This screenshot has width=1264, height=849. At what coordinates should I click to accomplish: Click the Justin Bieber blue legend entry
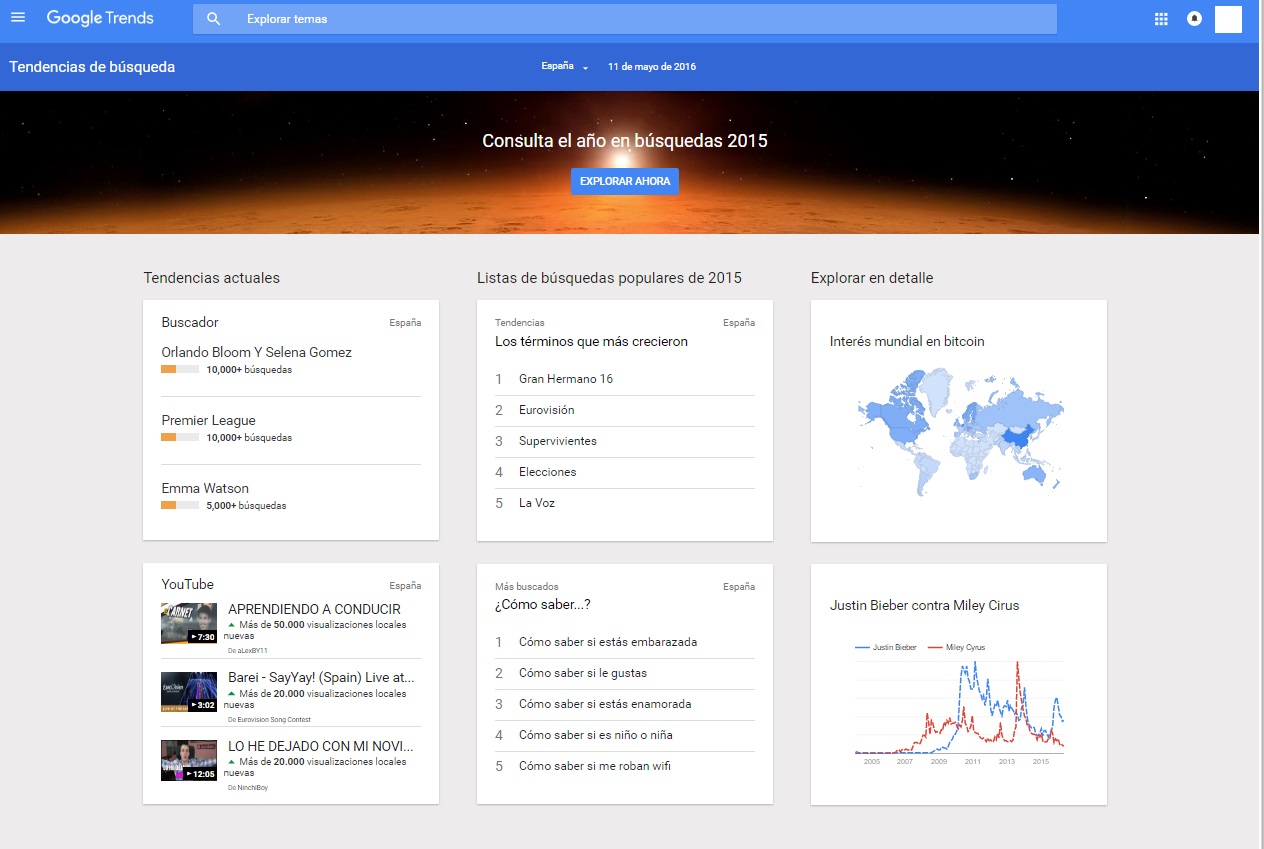(x=886, y=647)
